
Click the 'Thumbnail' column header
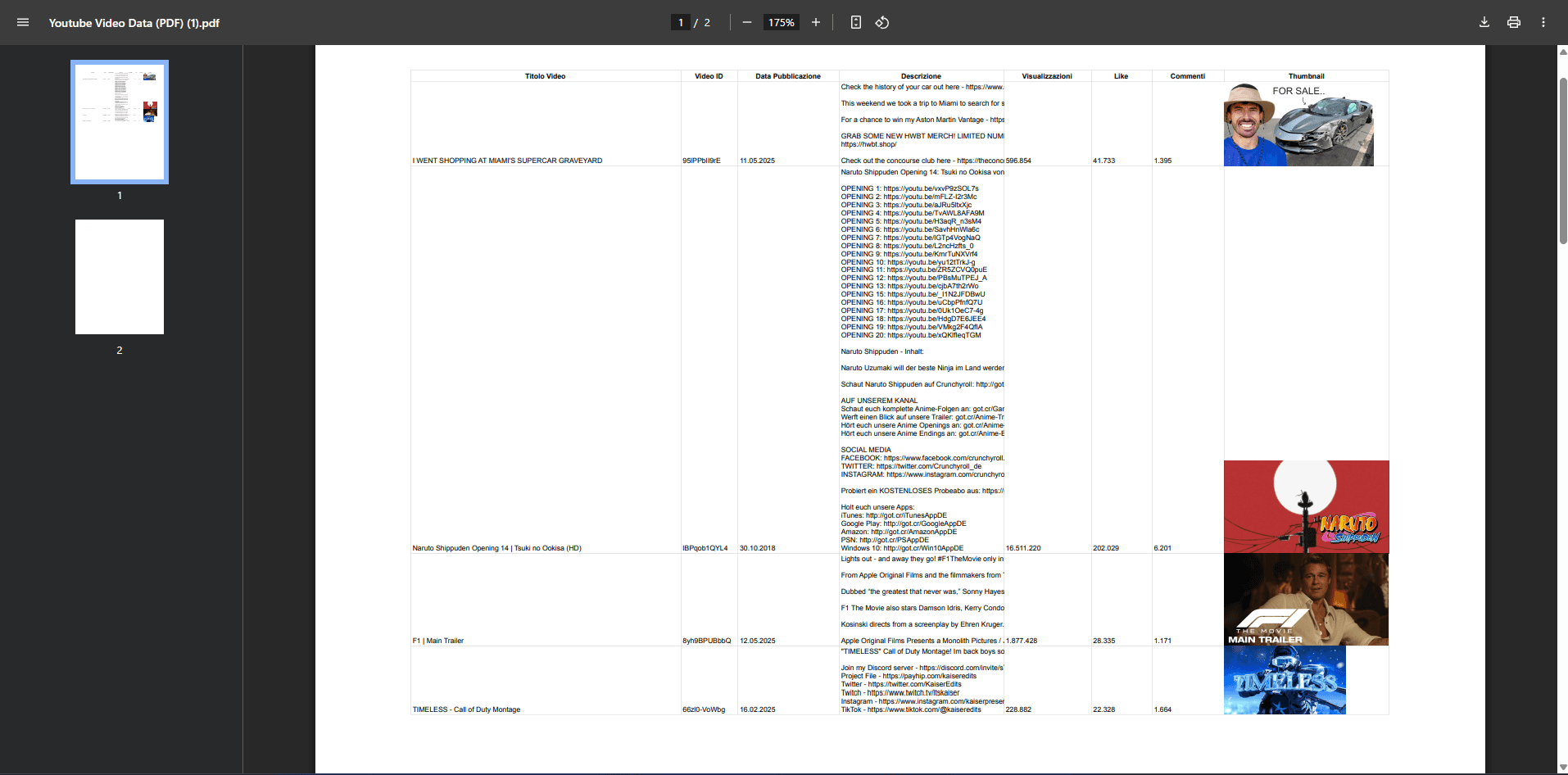tap(1306, 76)
